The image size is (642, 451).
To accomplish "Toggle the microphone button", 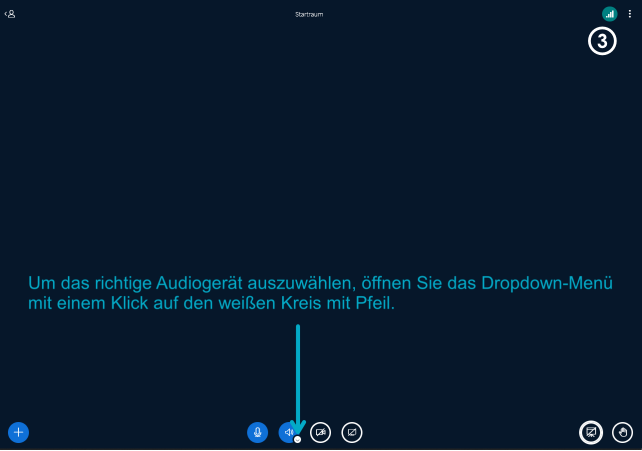I will tap(258, 432).
